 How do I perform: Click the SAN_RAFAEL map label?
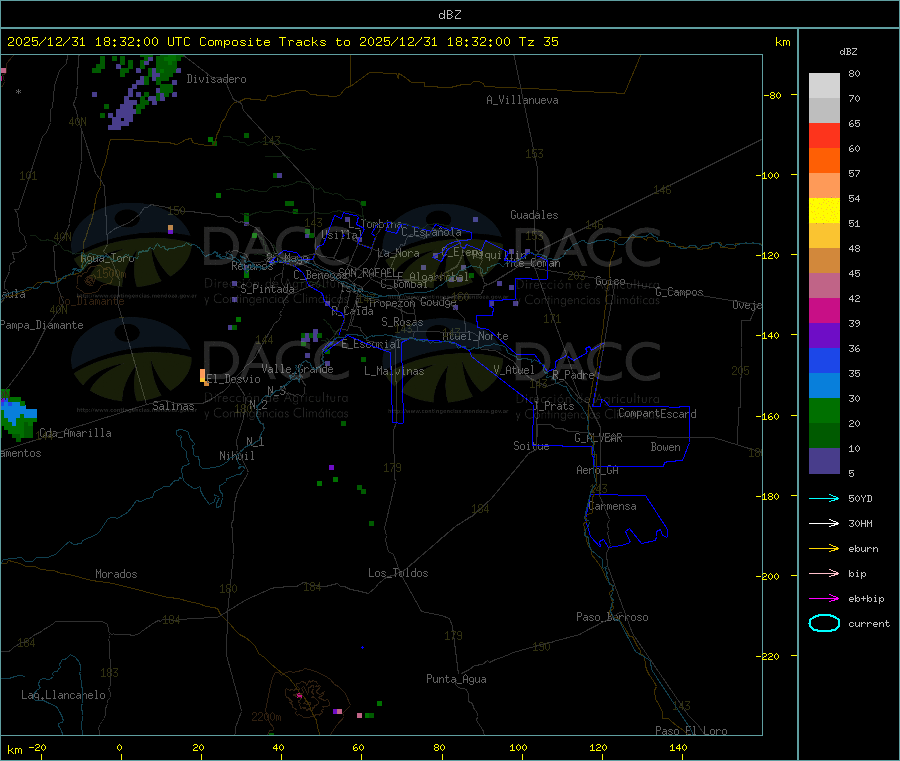tap(367, 272)
